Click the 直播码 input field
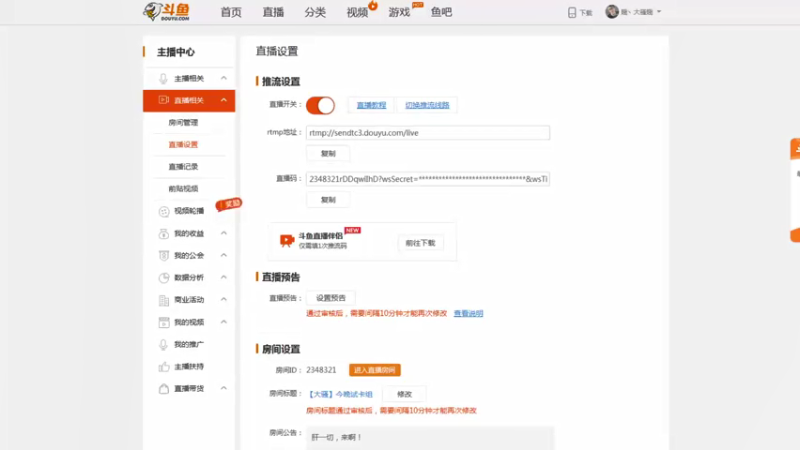Viewport: 800px width, 450px height. [428, 179]
